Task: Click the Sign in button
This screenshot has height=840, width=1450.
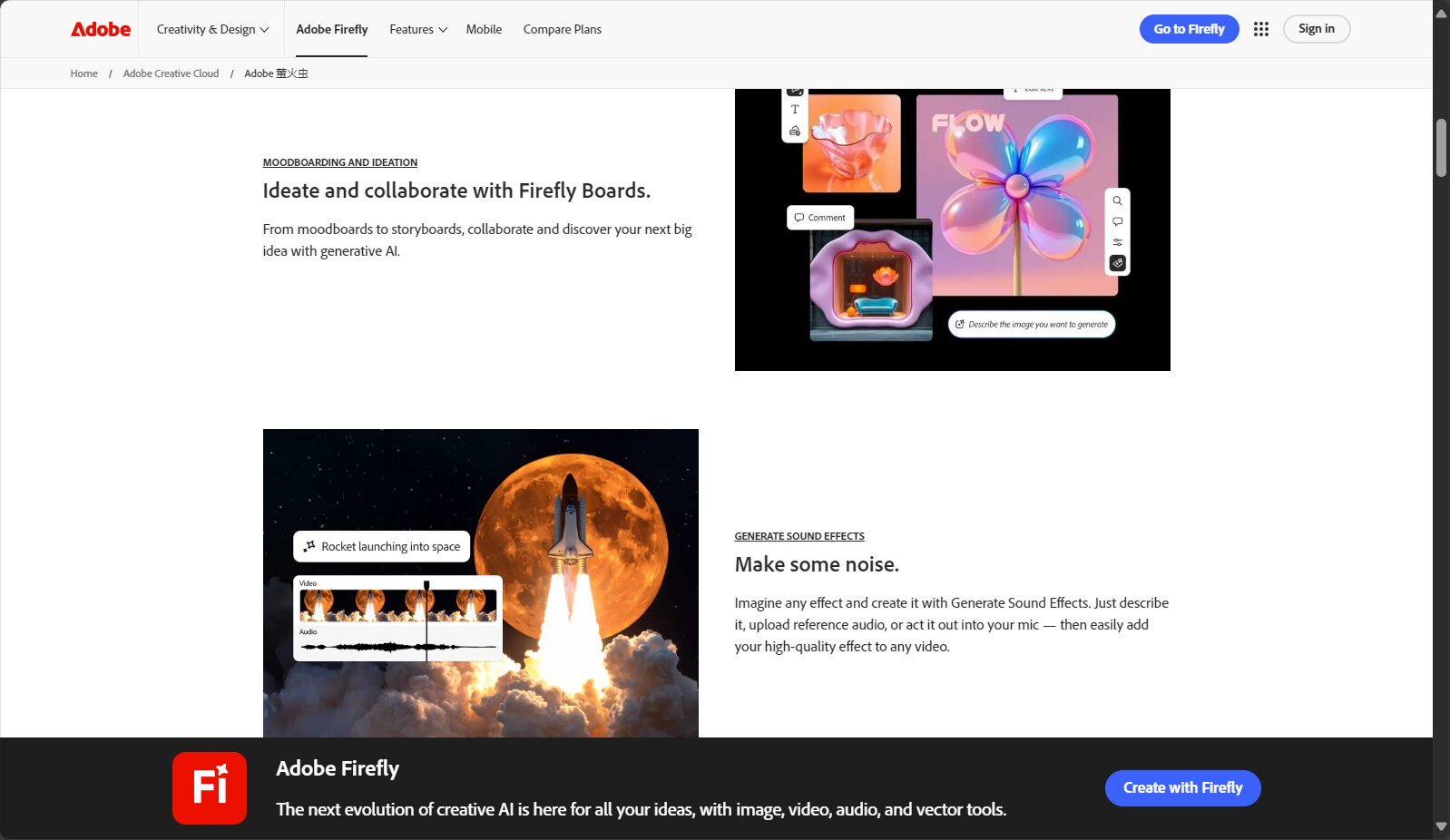Action: point(1317,29)
